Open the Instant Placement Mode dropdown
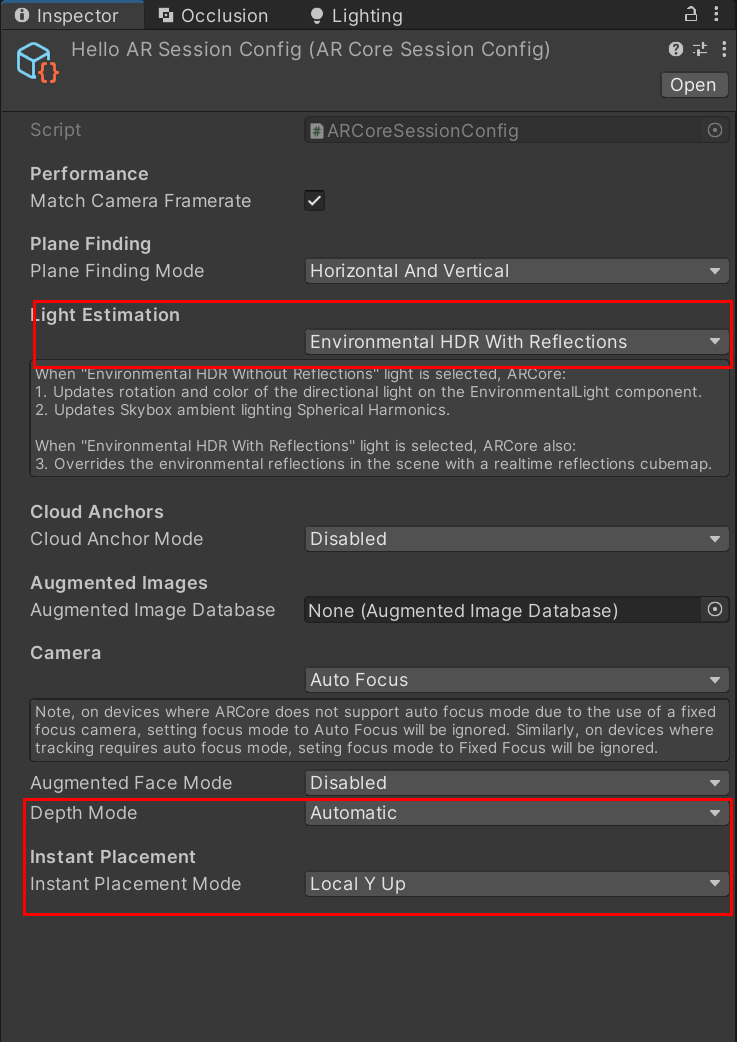737x1042 pixels. coord(517,884)
